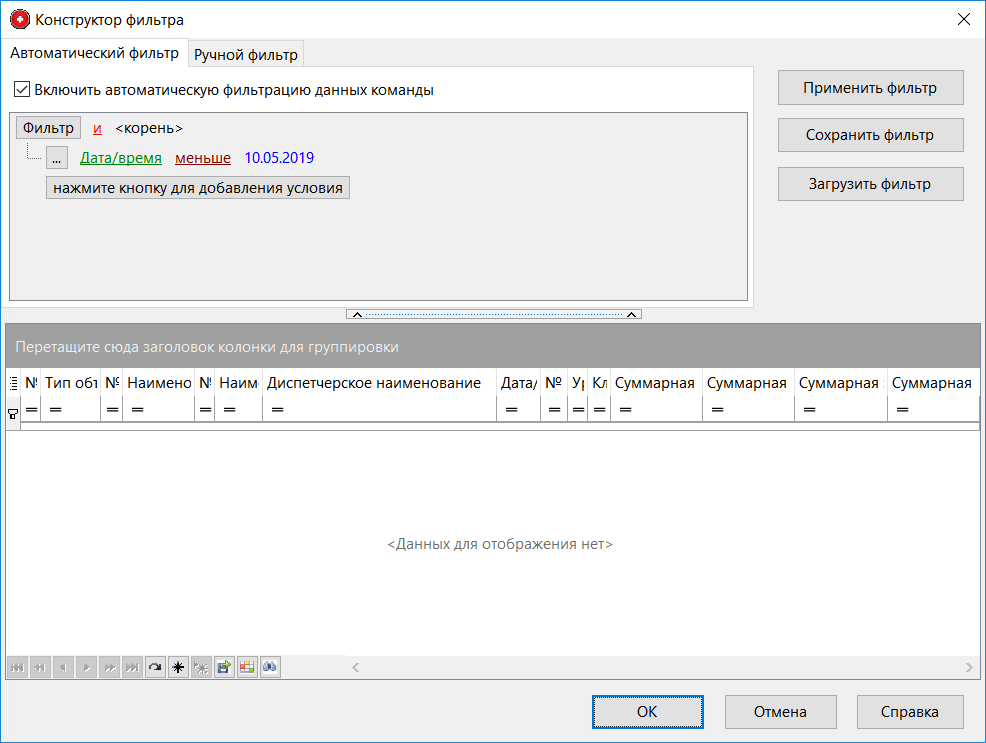Click the cancel edit curved-arrow icon

[155, 667]
